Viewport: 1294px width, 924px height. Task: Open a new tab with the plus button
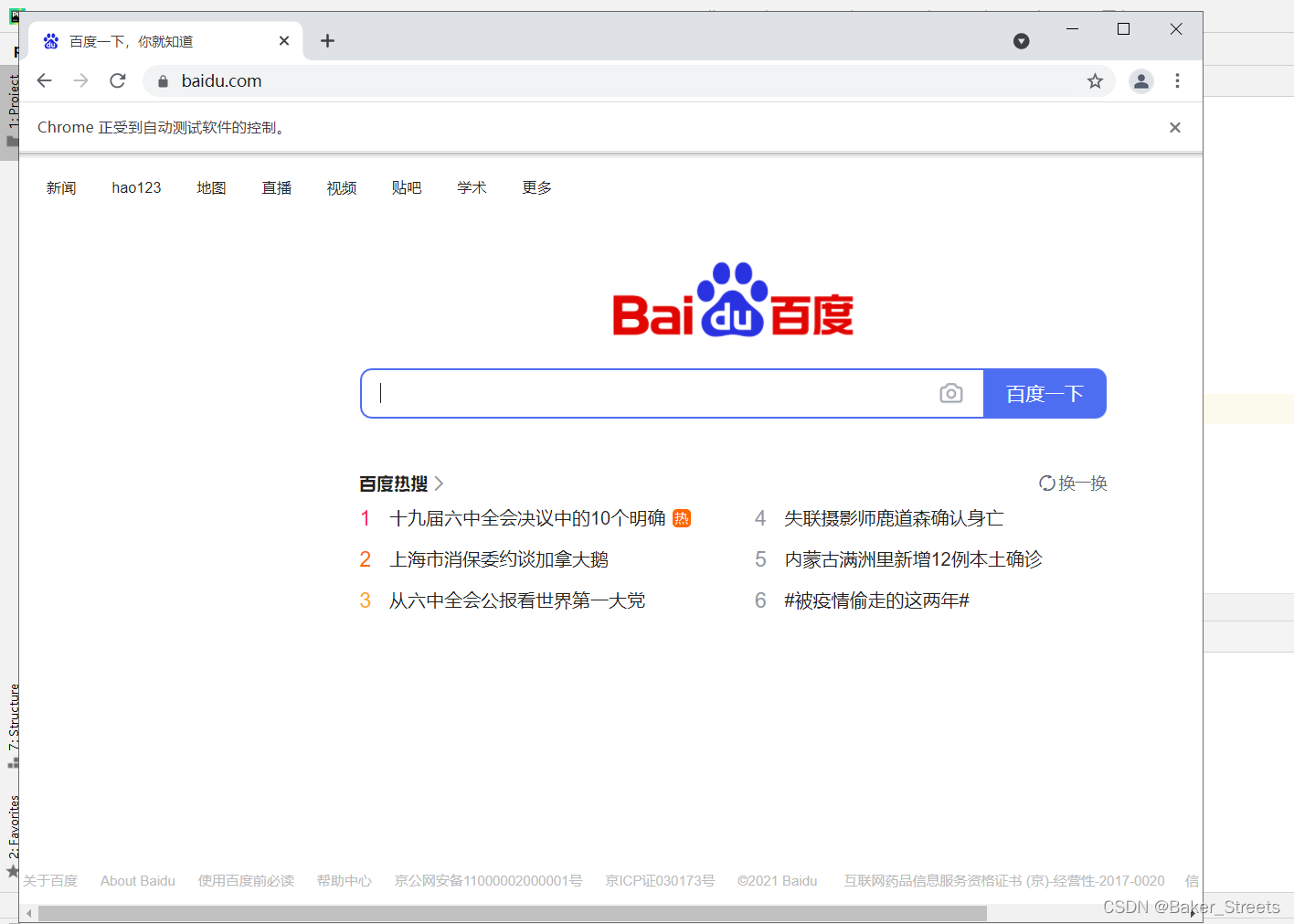pyautogui.click(x=327, y=41)
